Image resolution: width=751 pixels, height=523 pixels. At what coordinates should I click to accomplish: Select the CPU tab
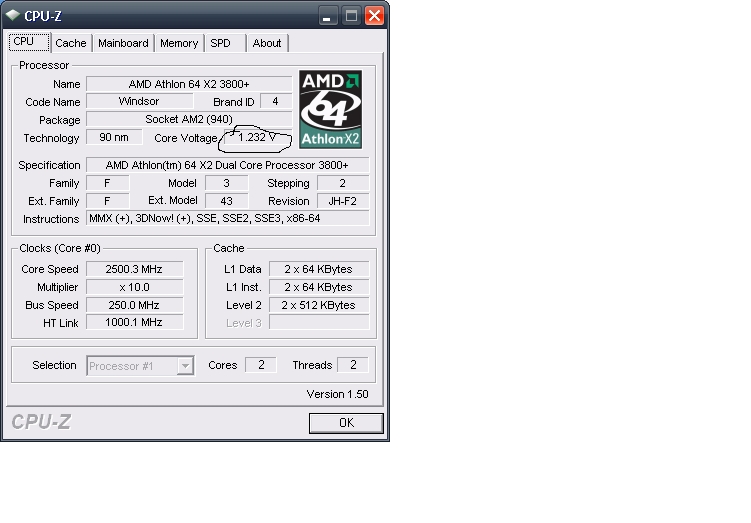click(x=29, y=42)
